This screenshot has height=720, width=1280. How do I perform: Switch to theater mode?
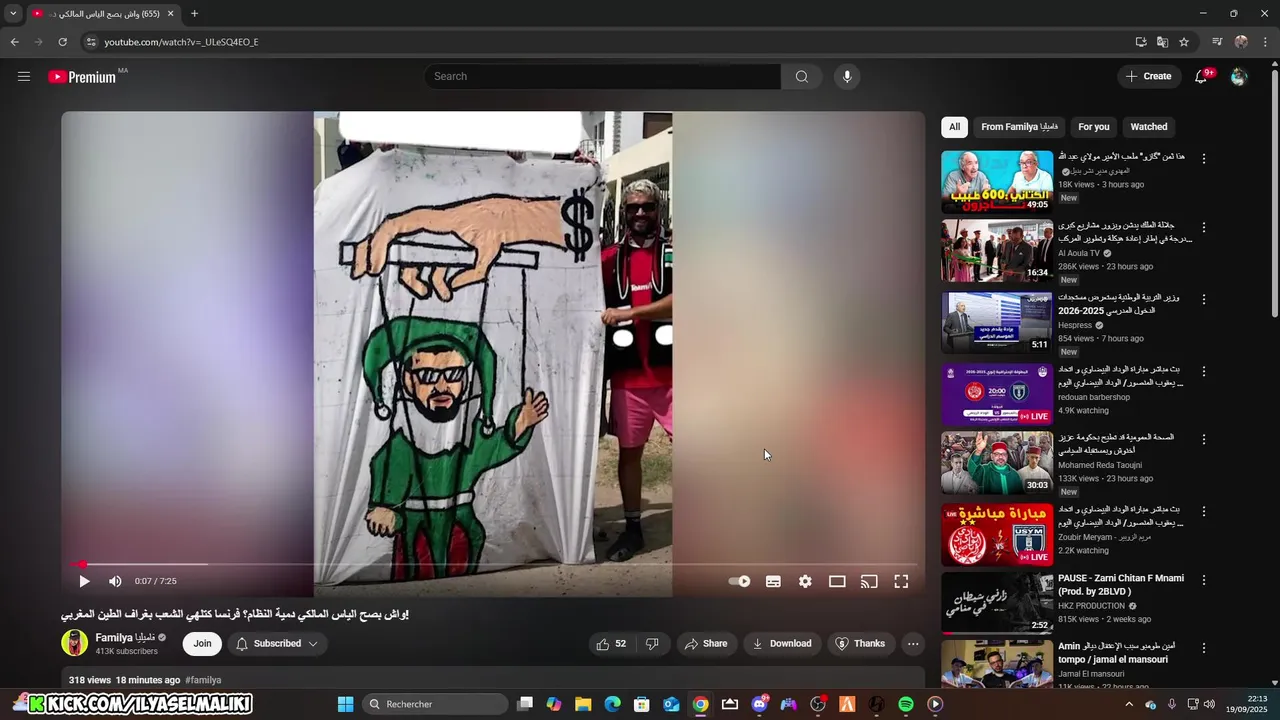coord(837,581)
